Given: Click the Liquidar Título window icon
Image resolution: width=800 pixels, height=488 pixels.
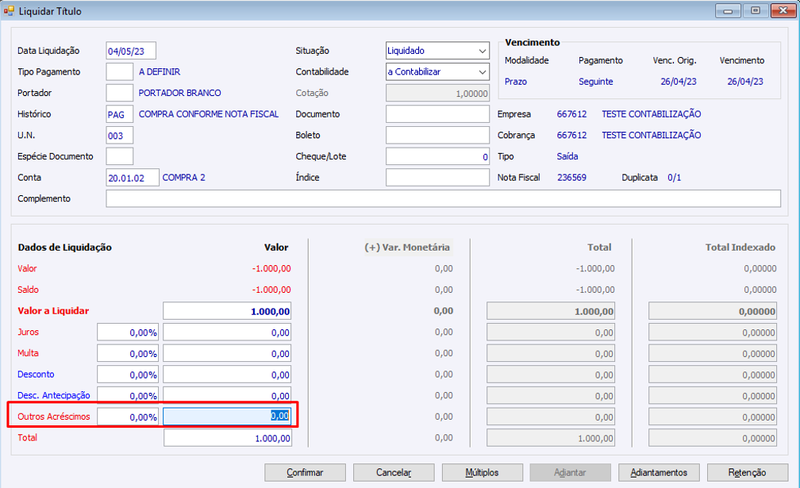Looking at the screenshot, I should (x=9, y=11).
